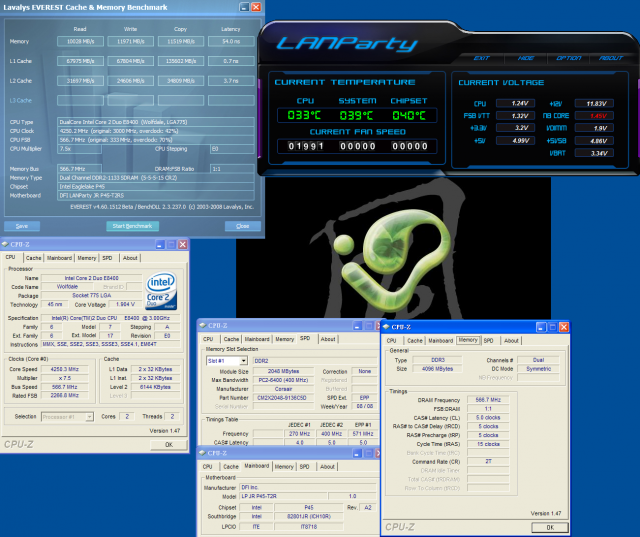Click CPU-Z title icon of CPU window
Viewport: 640px width, 537px height.
click(5, 244)
